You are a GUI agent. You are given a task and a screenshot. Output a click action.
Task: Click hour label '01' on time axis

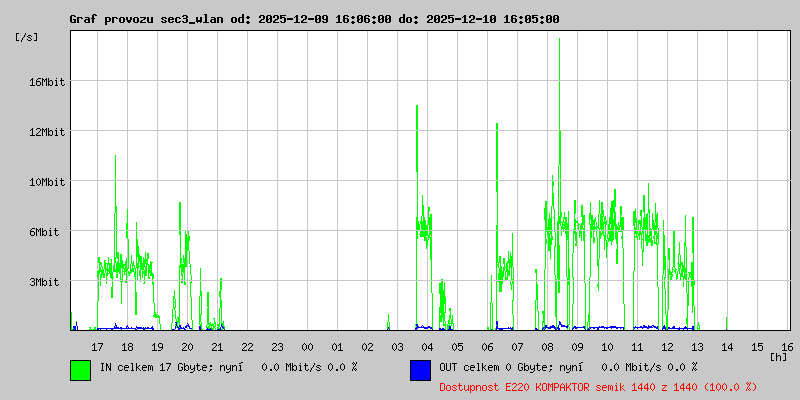pyautogui.click(x=337, y=347)
